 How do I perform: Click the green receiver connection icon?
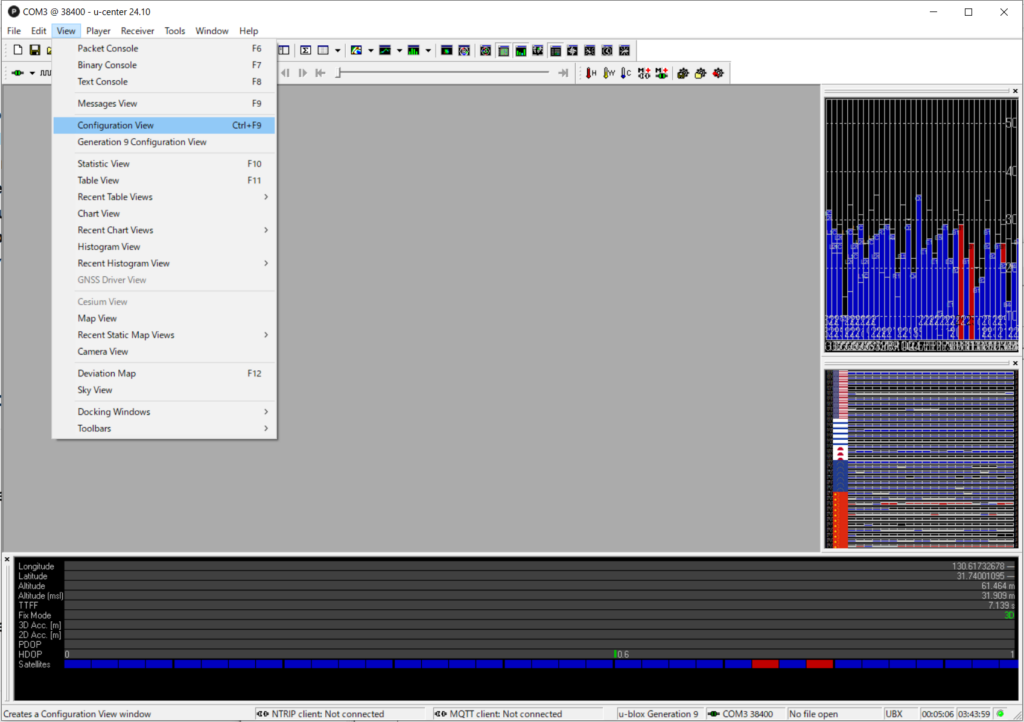(18, 73)
